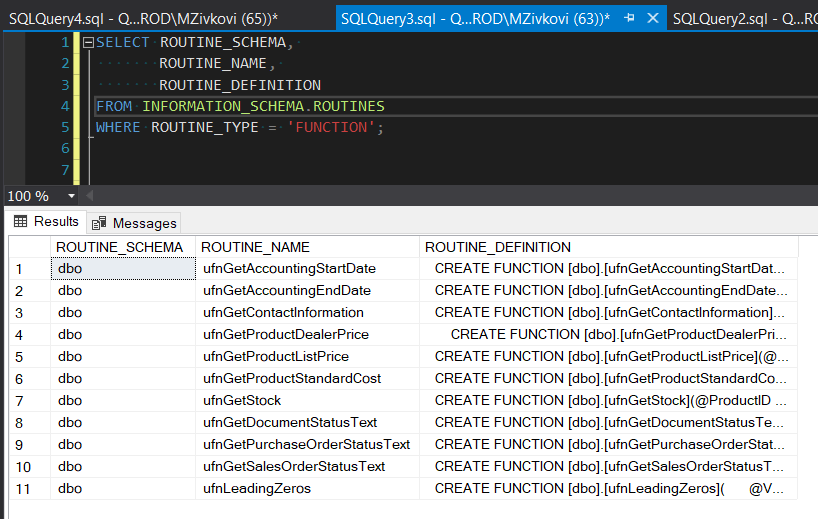
Task: Click the ufnGetContactInformation name cell
Action: coord(307,312)
